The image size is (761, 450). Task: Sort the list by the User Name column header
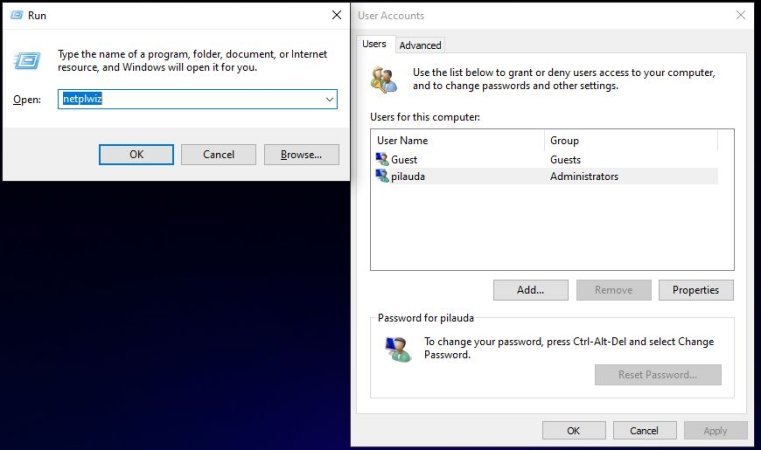tap(457, 140)
